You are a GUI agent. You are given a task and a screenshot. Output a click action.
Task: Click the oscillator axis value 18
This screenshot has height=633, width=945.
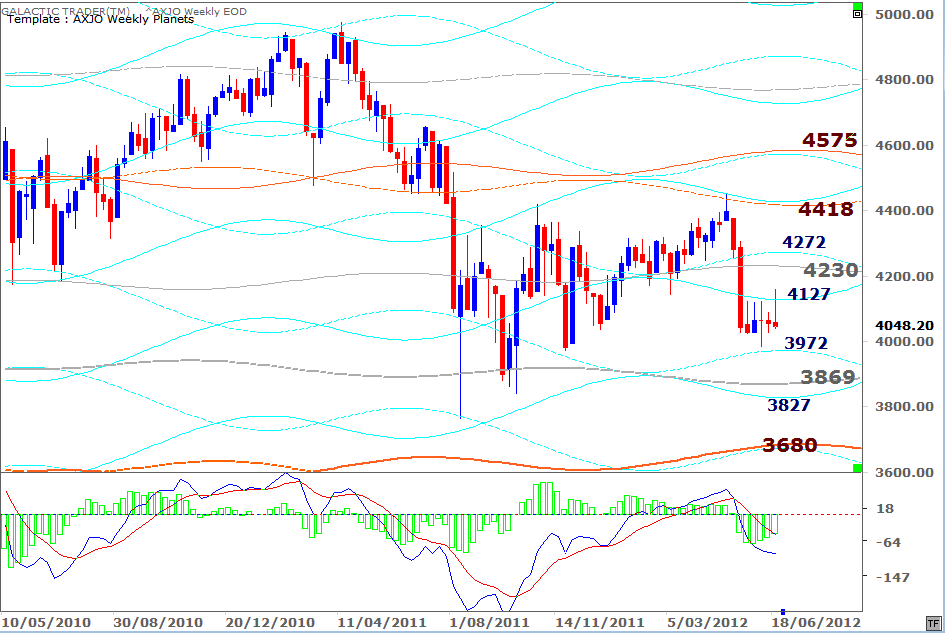pyautogui.click(x=885, y=509)
